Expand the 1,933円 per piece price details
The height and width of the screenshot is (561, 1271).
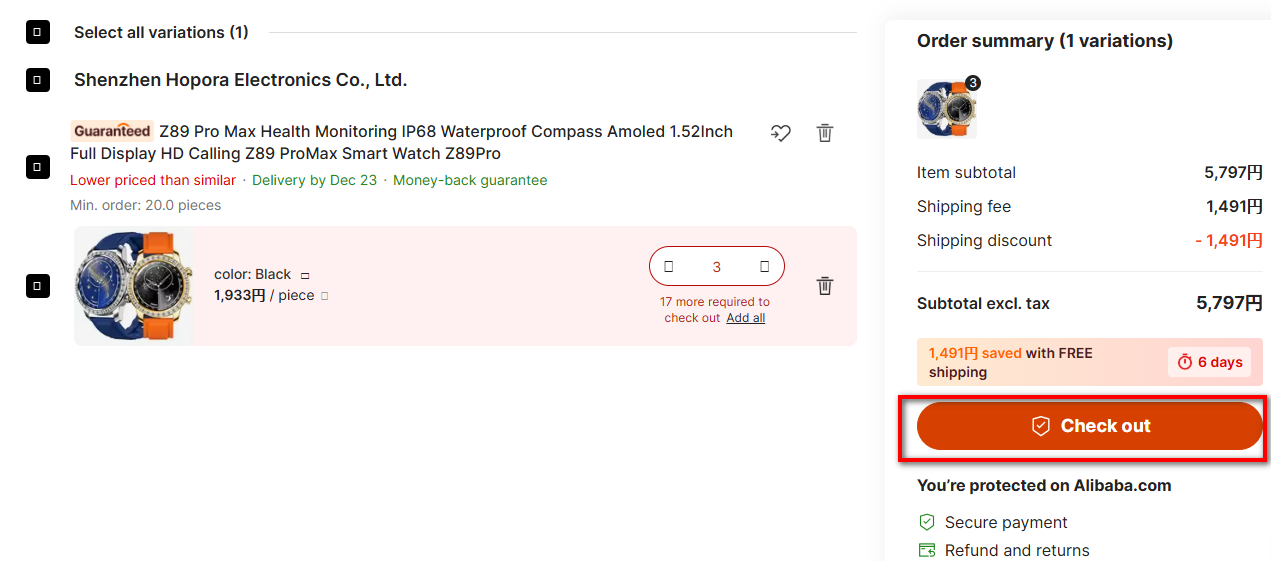point(325,296)
